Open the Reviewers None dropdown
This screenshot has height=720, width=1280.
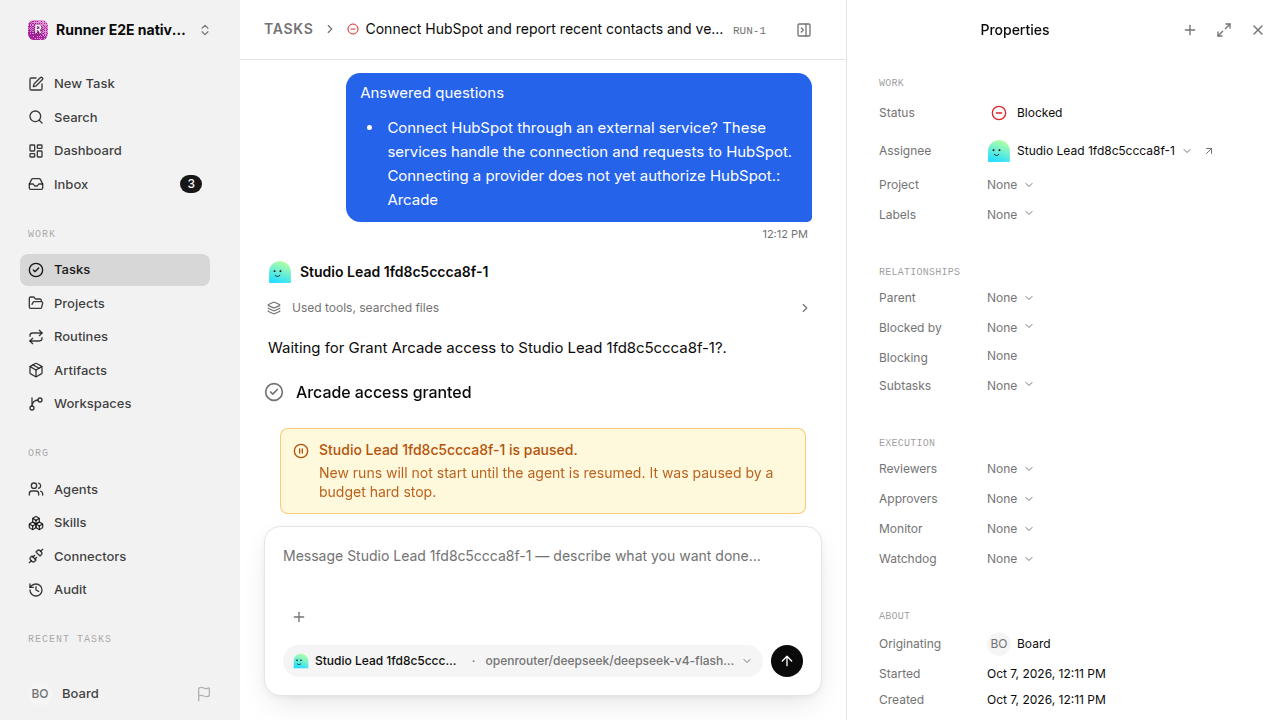click(x=1010, y=469)
